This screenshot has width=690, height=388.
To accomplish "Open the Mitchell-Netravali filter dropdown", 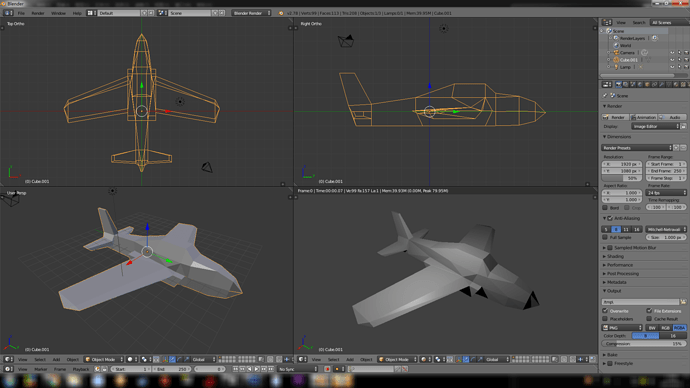I will (x=666, y=229).
